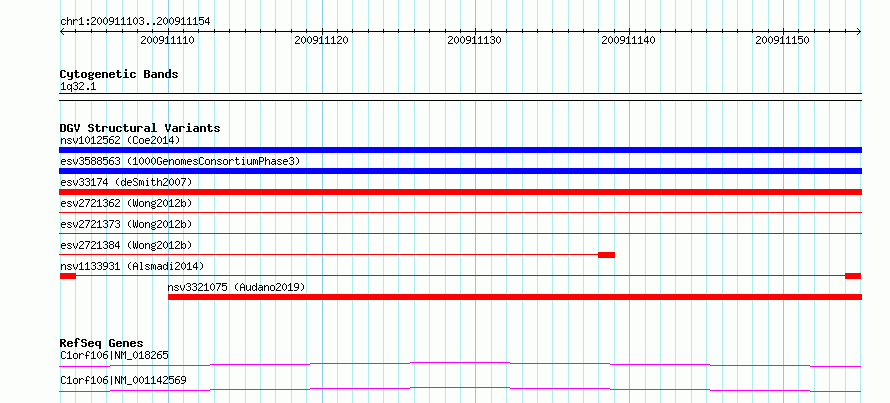This screenshot has width=890, height=403.
Task: Click the chr1:200911103..200911154 region label
Action: [135, 21]
